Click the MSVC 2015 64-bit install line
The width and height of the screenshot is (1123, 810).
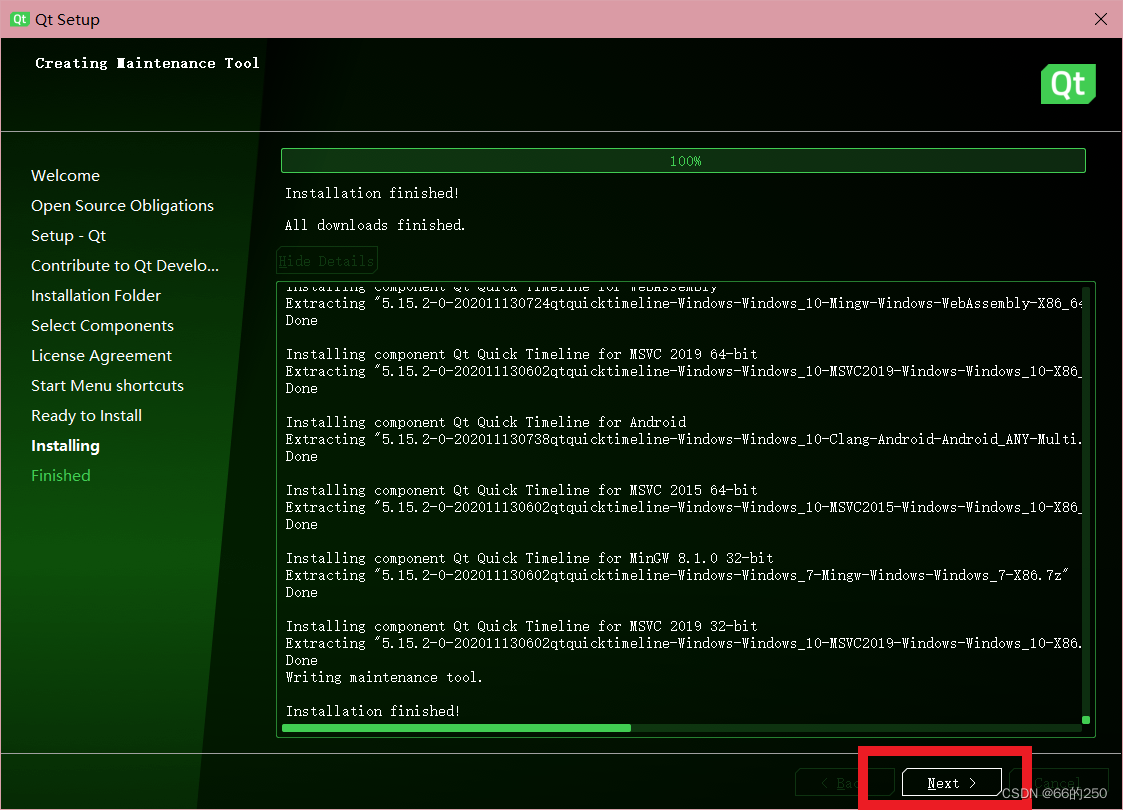click(521, 490)
